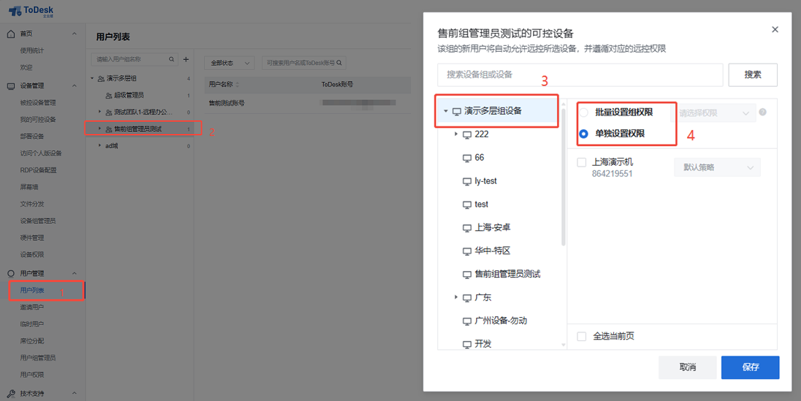The height and width of the screenshot is (401, 801).
Task: Click the wrench icon next to 技术支持
Action: [11, 394]
